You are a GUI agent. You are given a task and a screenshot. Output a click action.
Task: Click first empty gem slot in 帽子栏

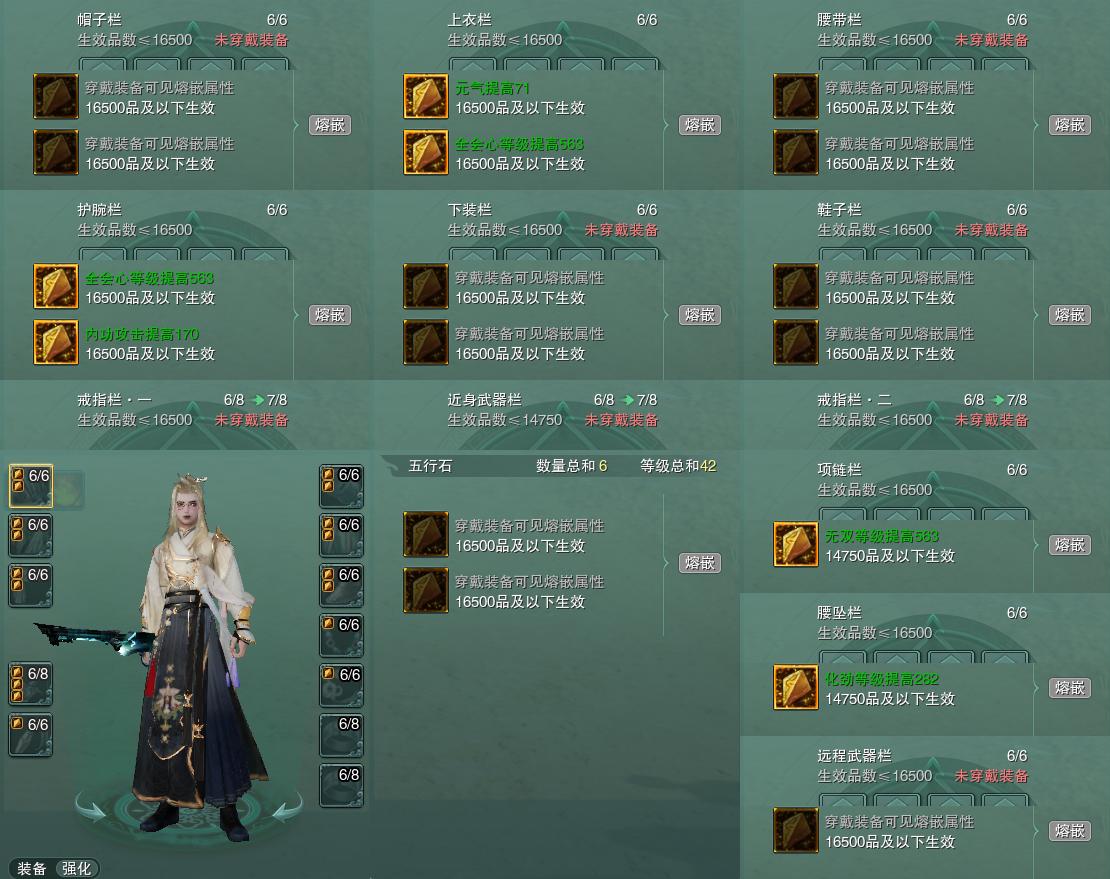(x=56, y=96)
